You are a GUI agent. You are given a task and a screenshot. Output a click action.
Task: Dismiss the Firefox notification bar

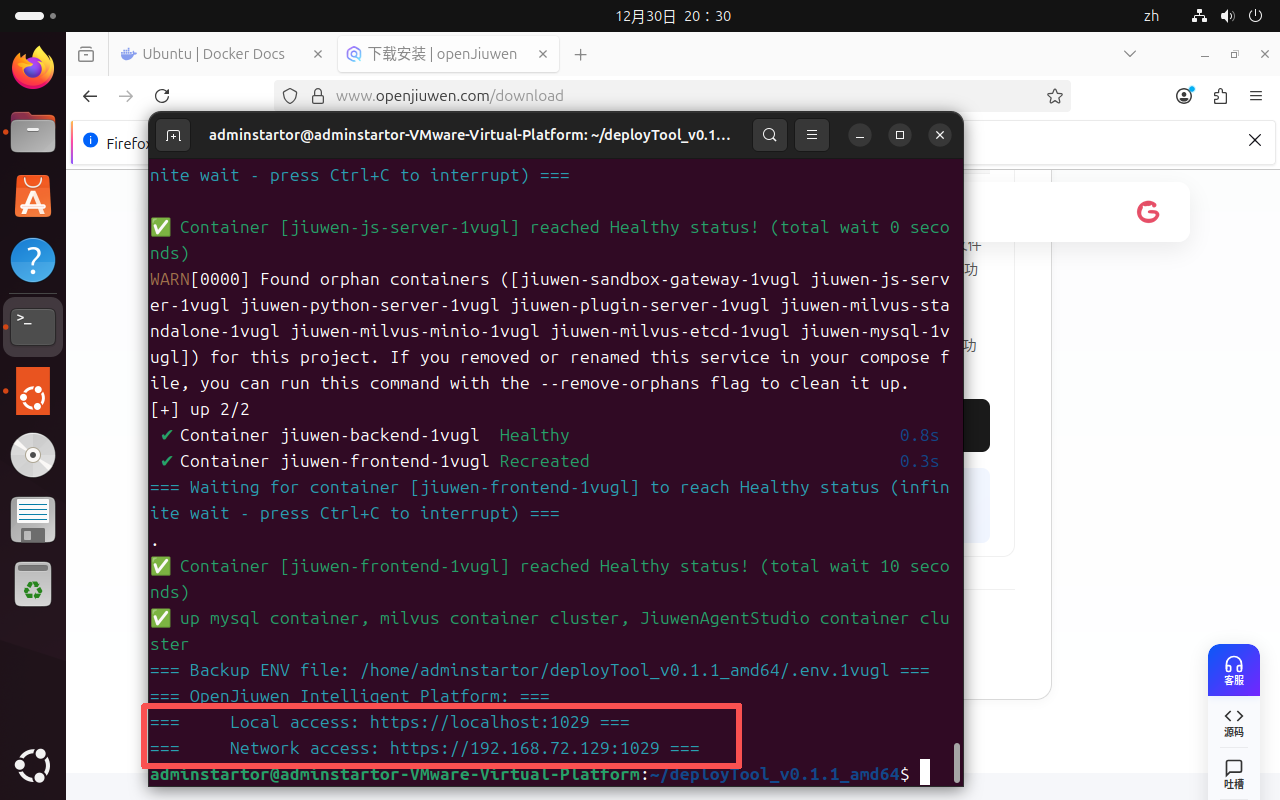tap(1255, 141)
